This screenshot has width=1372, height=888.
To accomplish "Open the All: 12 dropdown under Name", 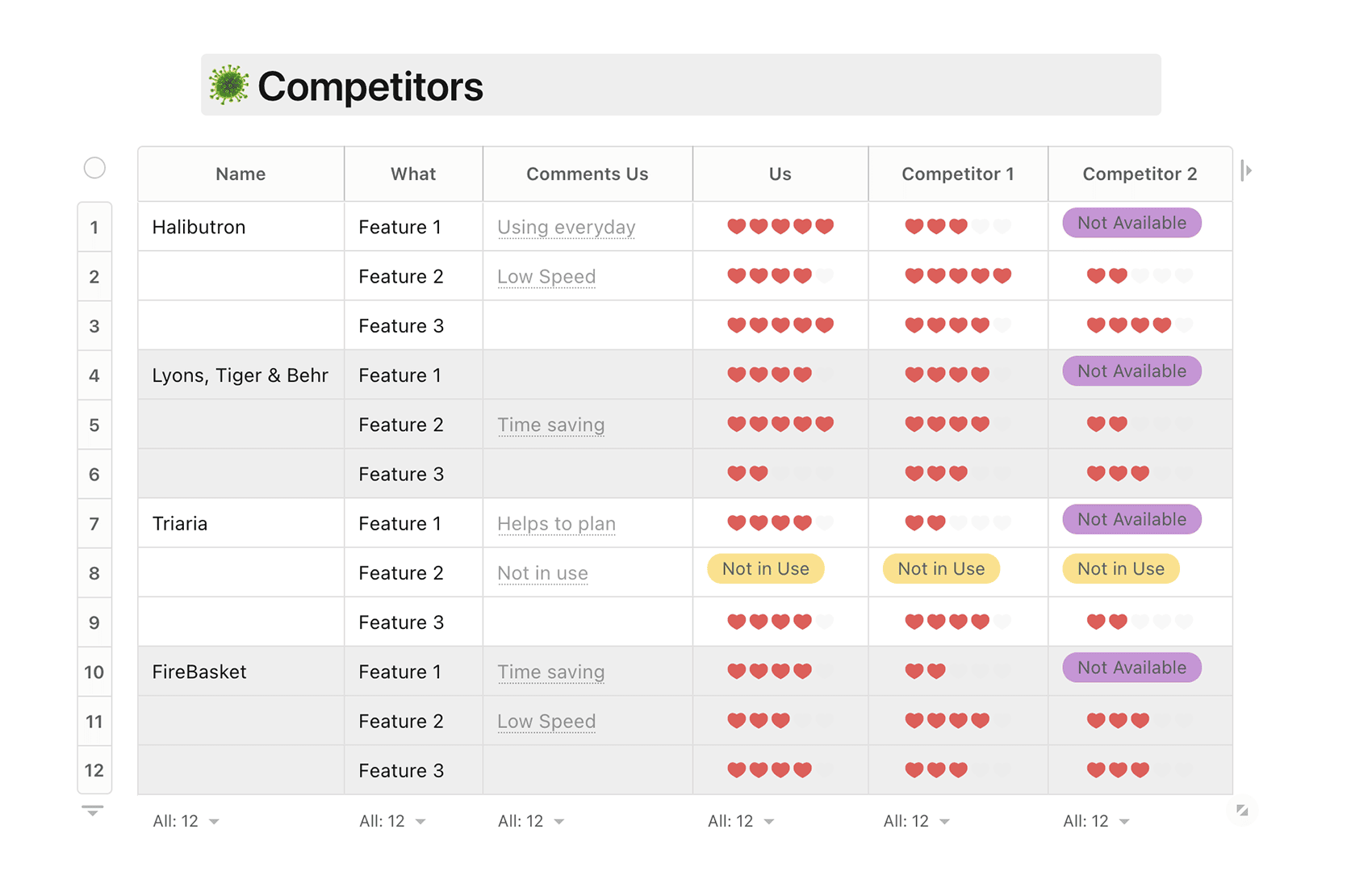I will [x=186, y=821].
